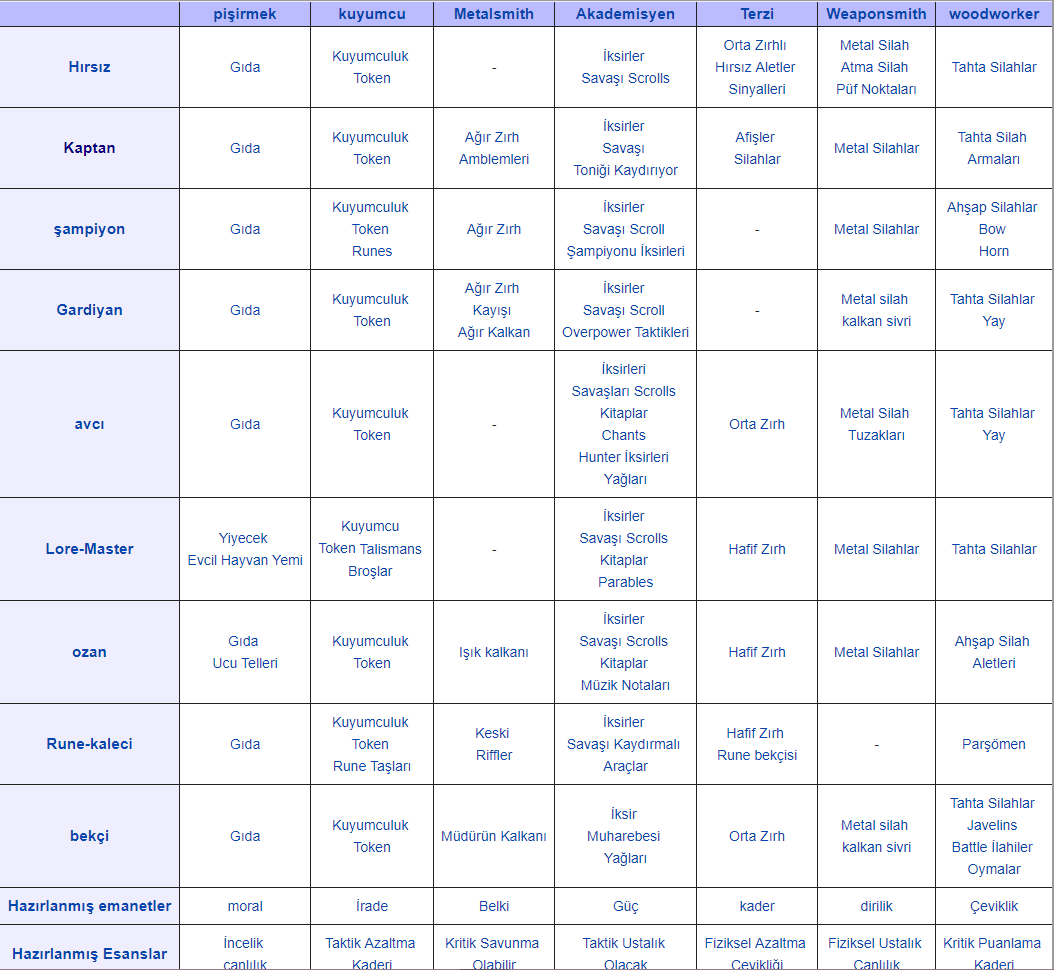1054x970 pixels.
Task: Click Chants in the avcı row
Action: (624, 435)
